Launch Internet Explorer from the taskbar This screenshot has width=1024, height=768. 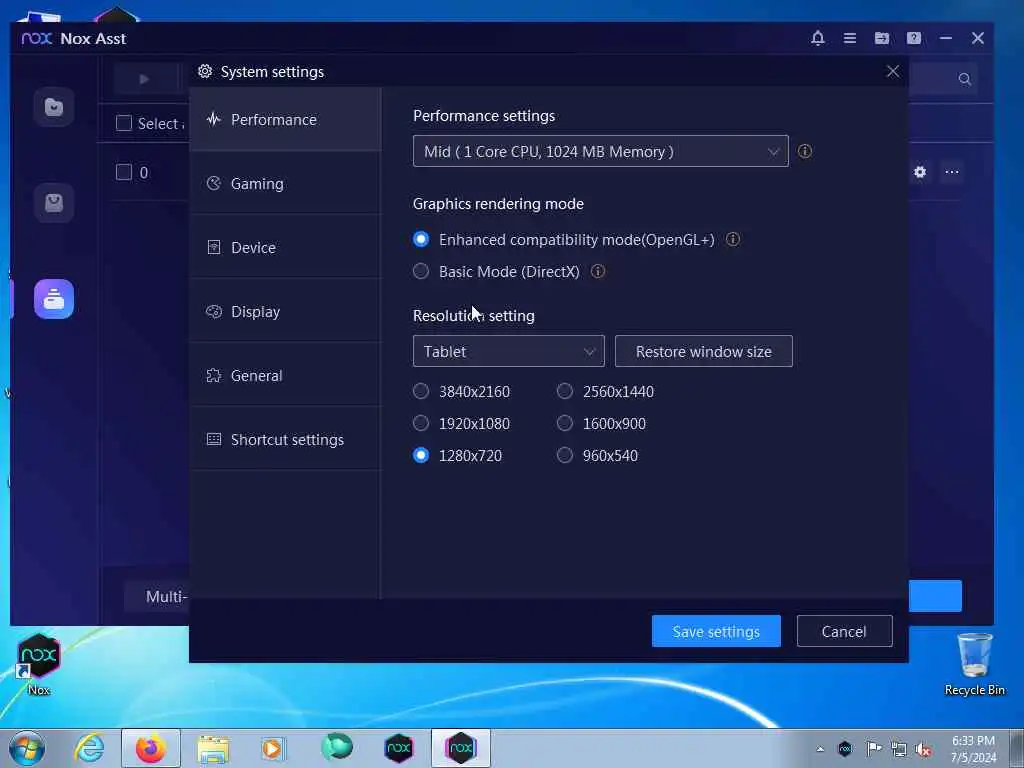[x=89, y=748]
